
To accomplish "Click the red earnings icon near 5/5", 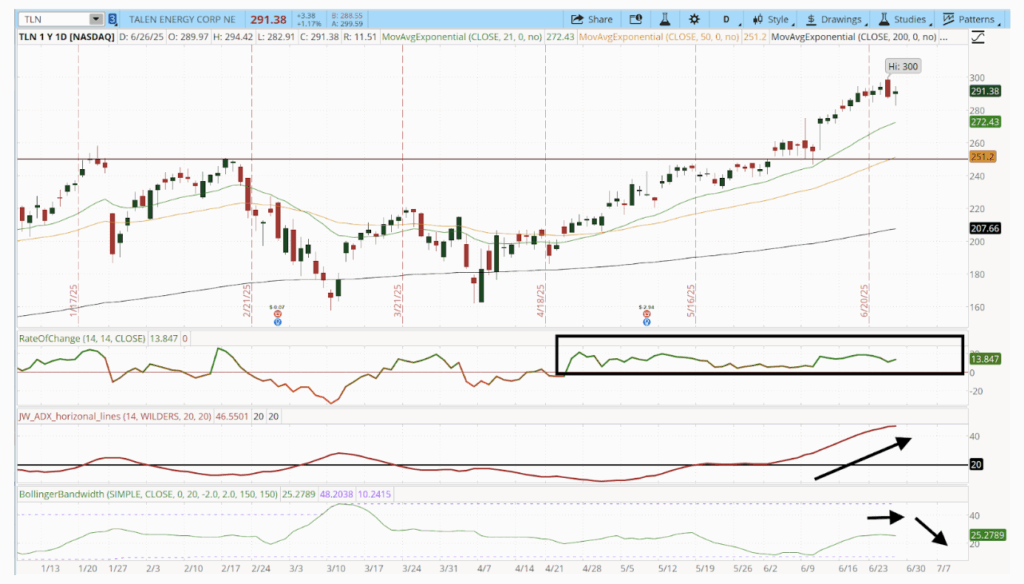I will tap(647, 314).
